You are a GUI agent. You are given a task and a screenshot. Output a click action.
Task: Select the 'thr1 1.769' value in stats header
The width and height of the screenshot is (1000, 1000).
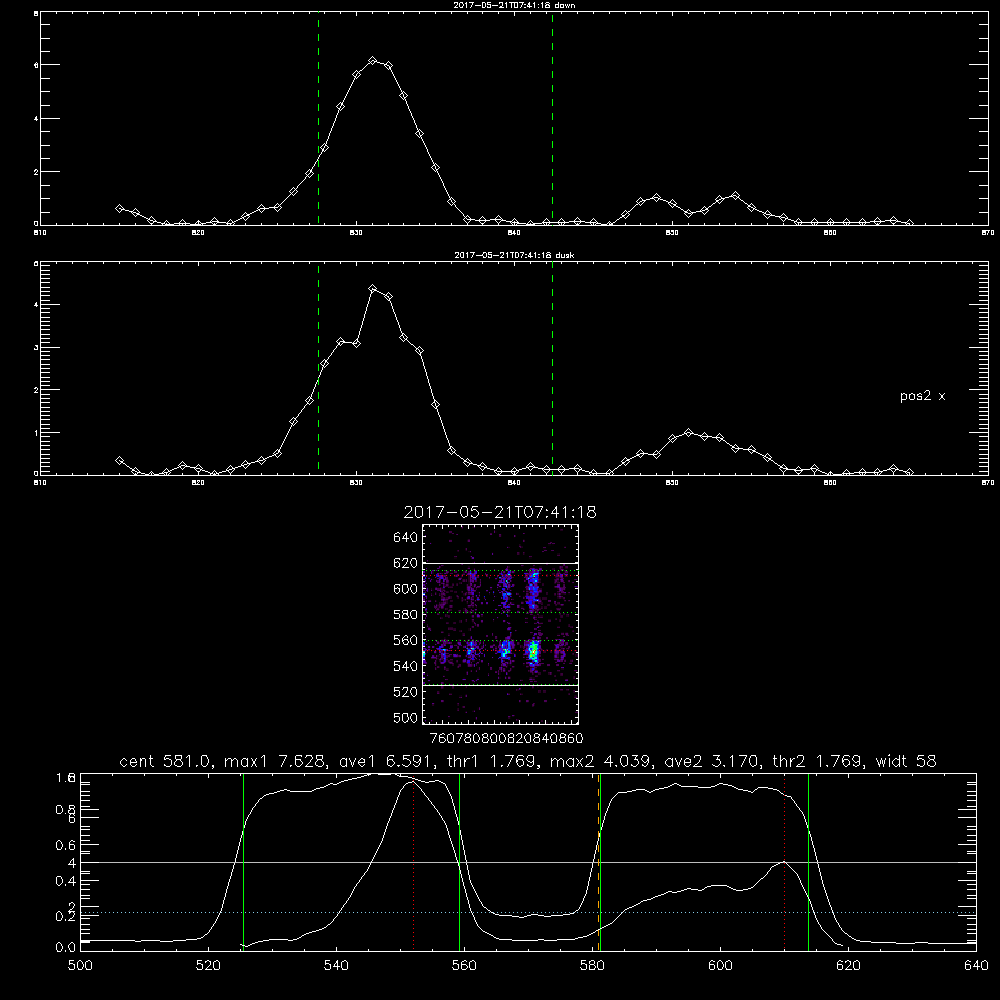click(x=492, y=761)
